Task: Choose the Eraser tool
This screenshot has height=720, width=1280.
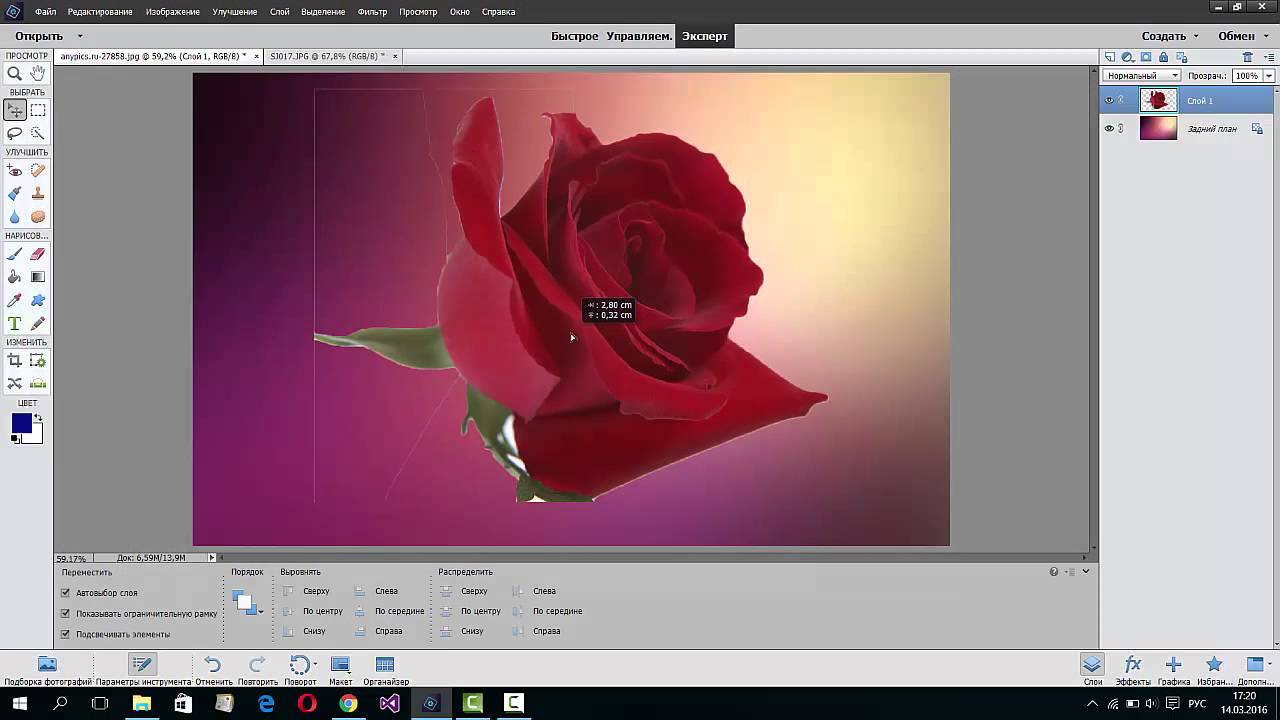Action: [38, 254]
